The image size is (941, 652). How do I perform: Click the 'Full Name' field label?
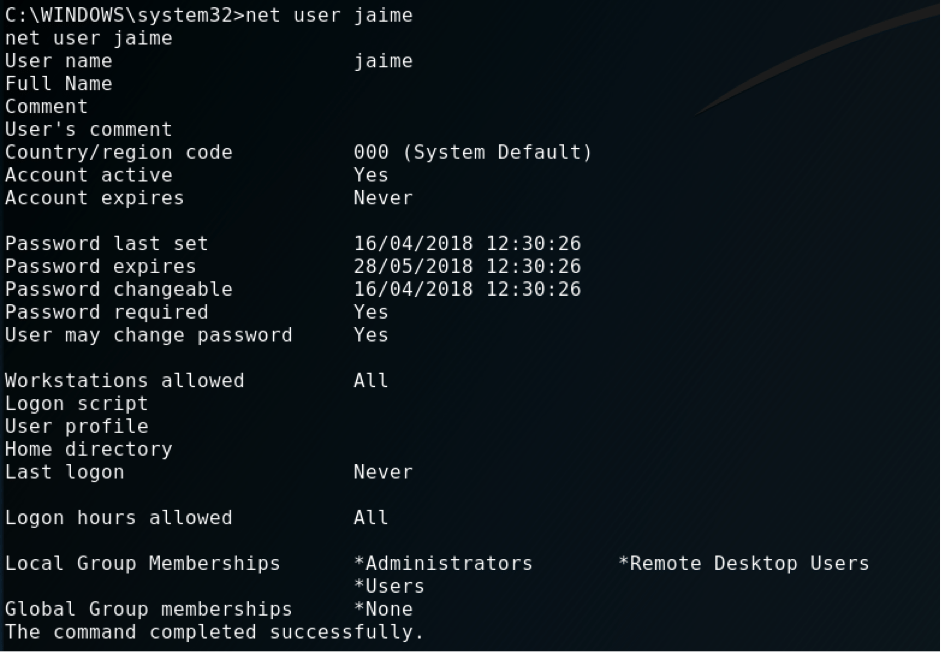[58, 84]
